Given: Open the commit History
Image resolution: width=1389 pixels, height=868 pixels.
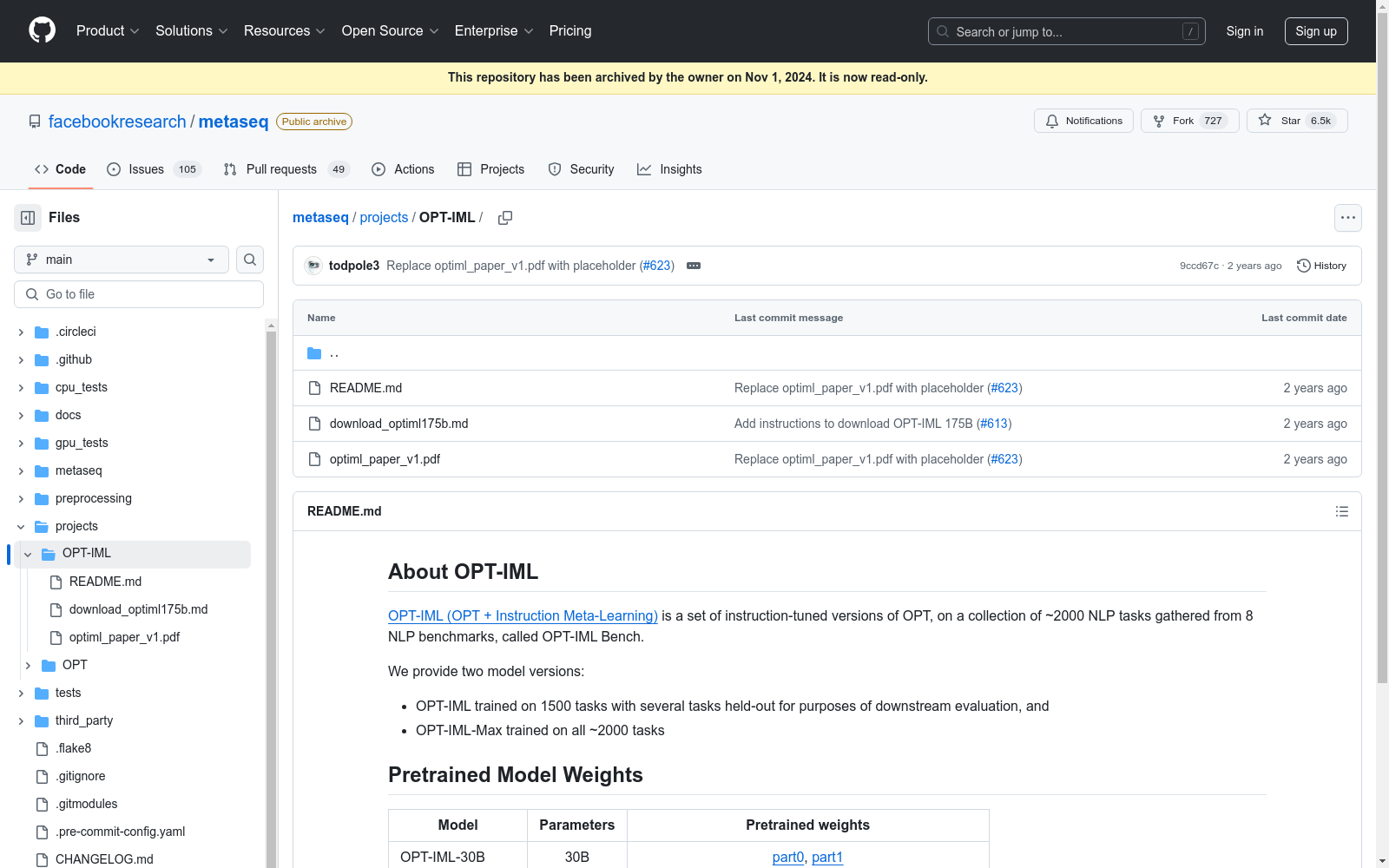Looking at the screenshot, I should pyautogui.click(x=1321, y=266).
